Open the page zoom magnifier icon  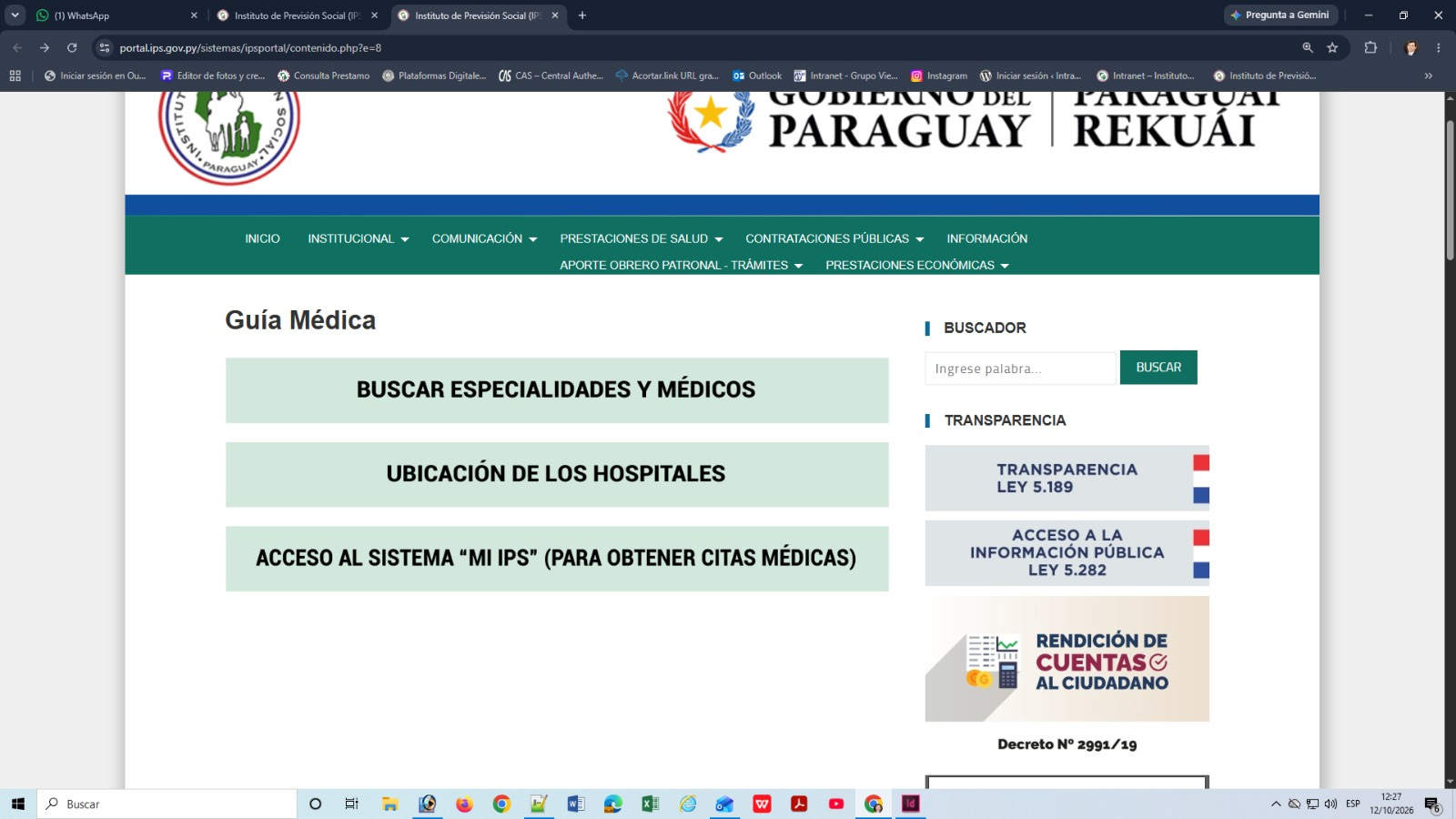1308,47
